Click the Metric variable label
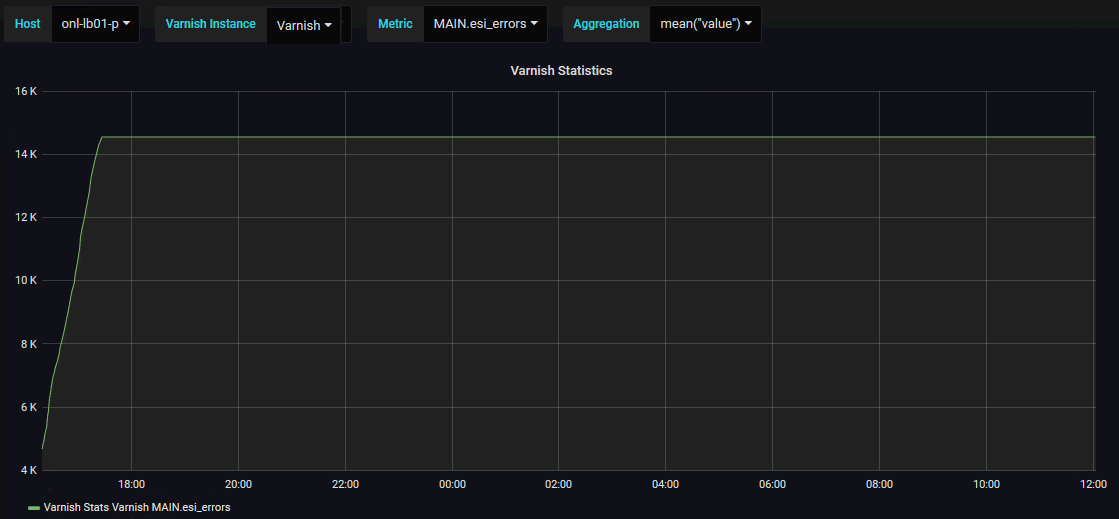This screenshot has height=519, width=1119. [x=395, y=24]
